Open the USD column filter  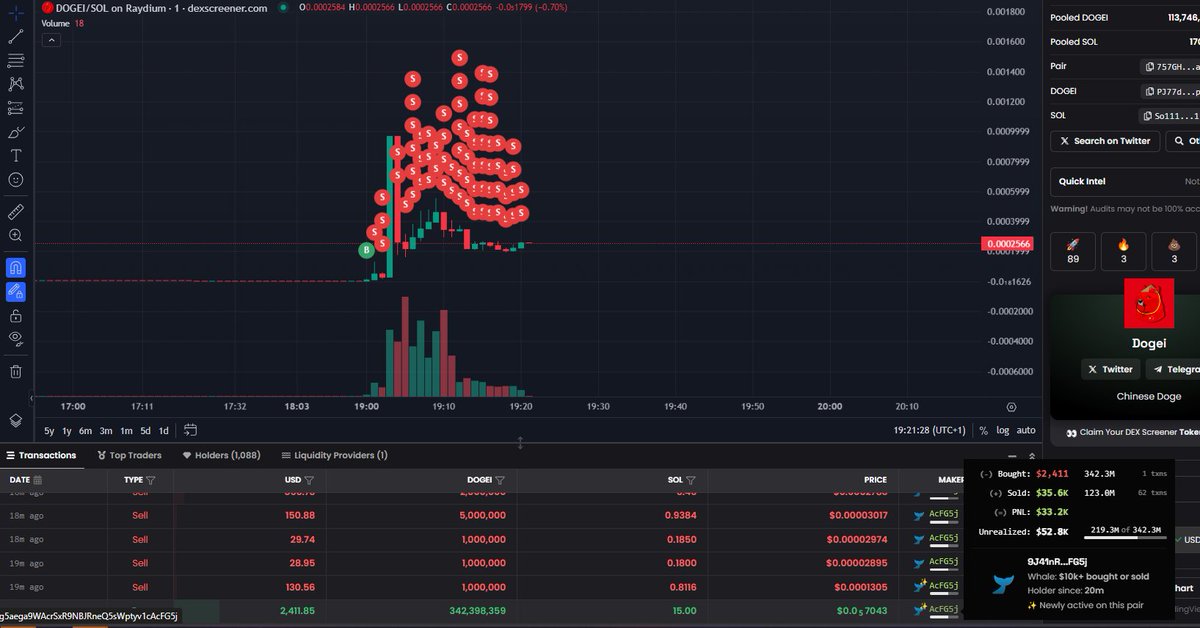click(309, 480)
